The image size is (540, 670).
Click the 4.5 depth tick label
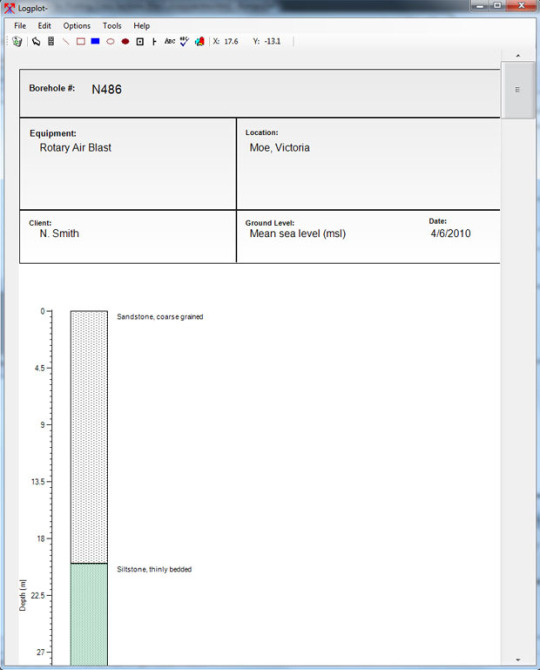coord(40,368)
